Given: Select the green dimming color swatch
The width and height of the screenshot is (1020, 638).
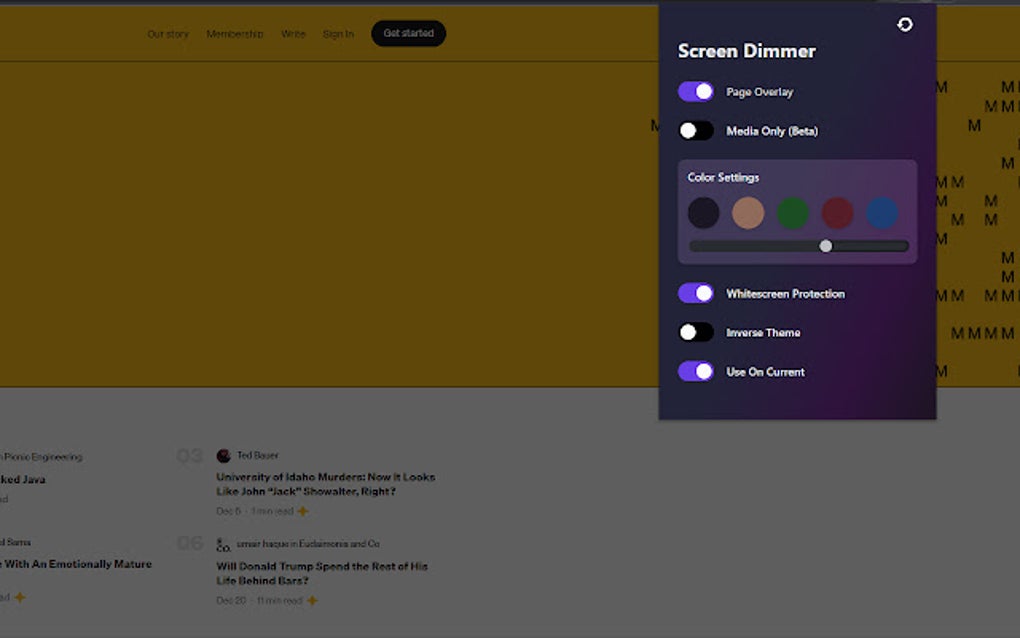Looking at the screenshot, I should (792, 213).
